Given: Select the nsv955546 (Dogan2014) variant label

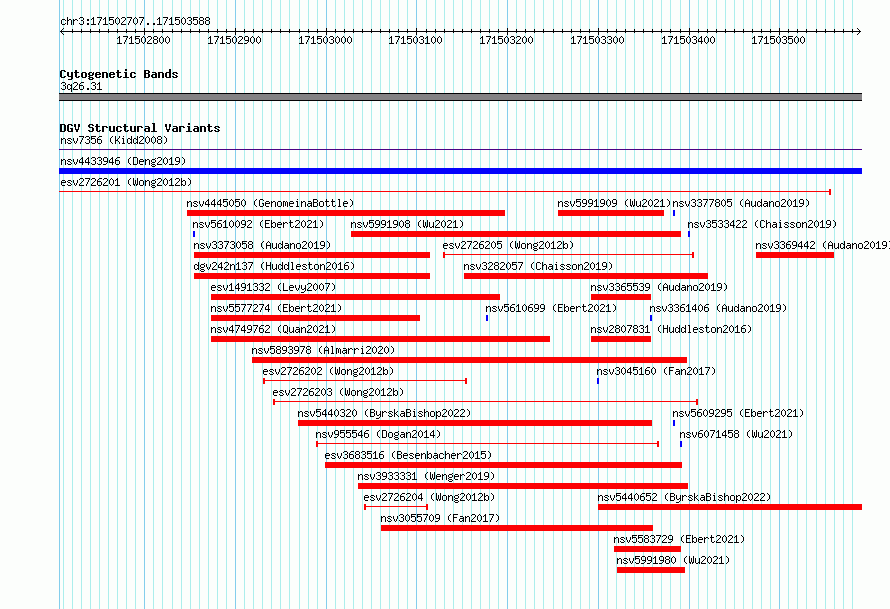Looking at the screenshot, I should (x=378, y=434).
